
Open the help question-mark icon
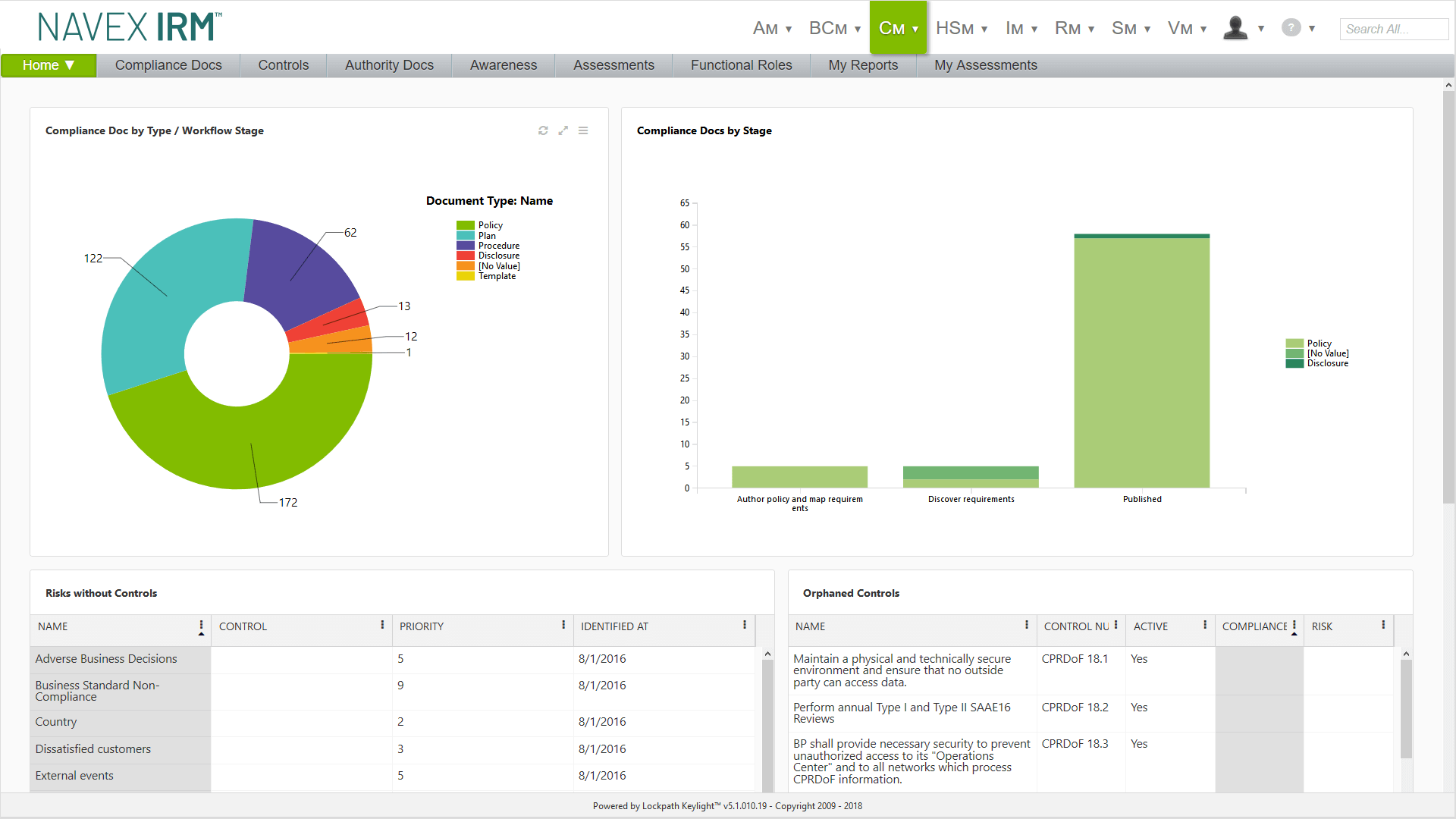[x=1291, y=27]
